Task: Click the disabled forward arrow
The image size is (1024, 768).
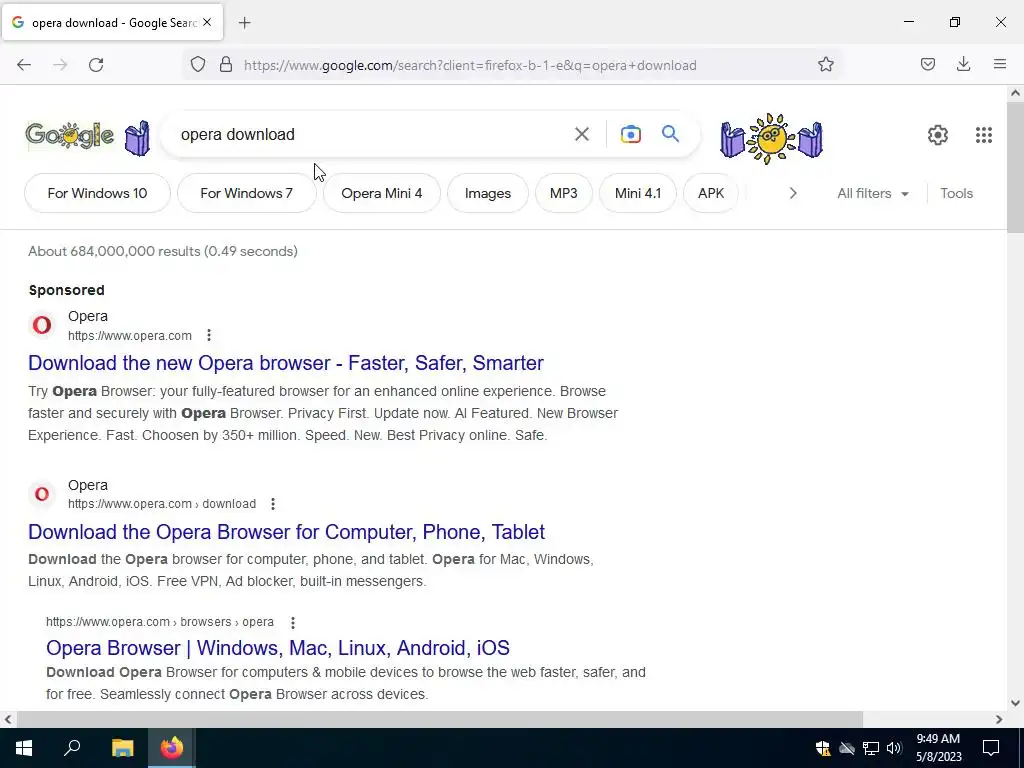Action: 60,65
